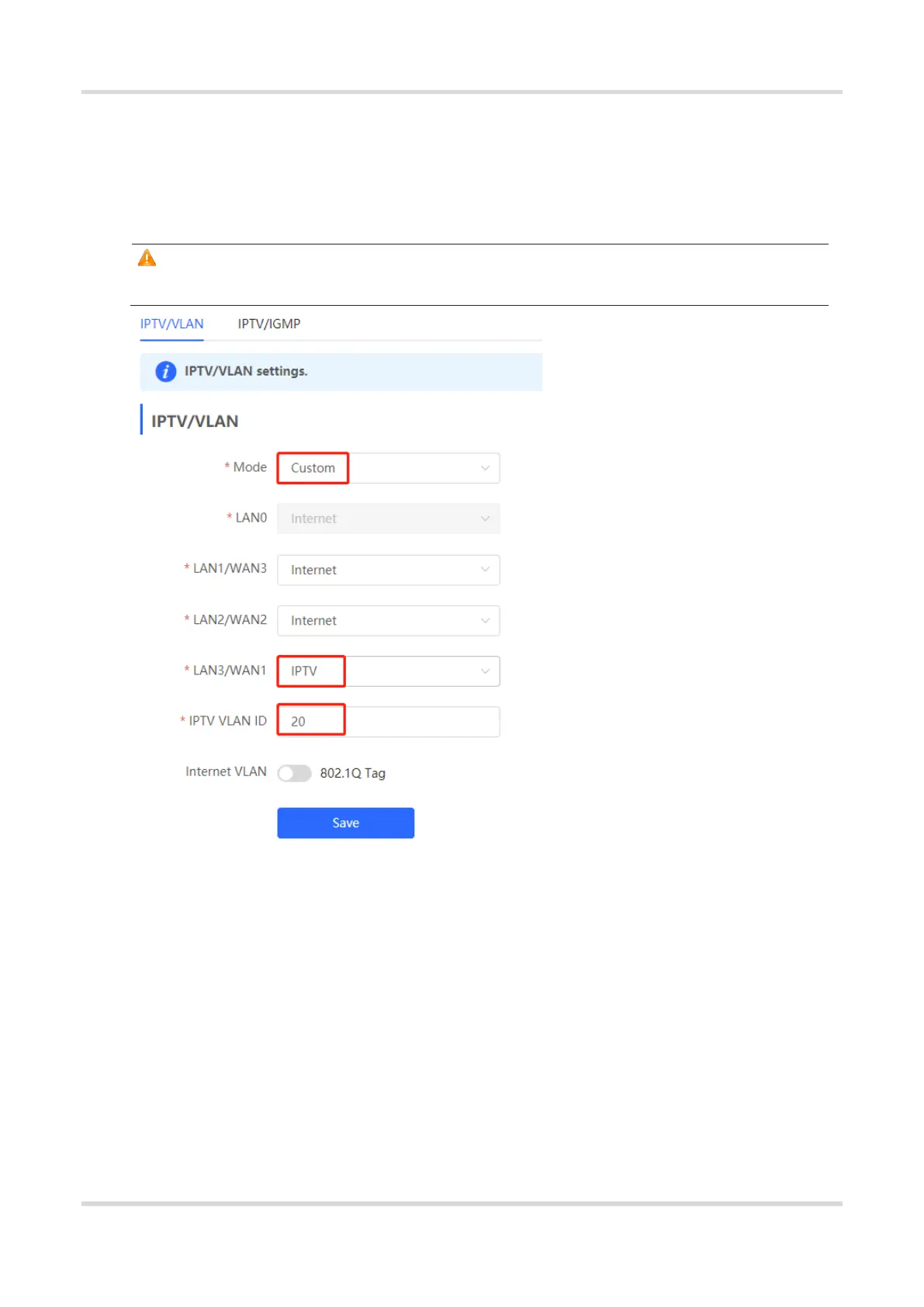The height and width of the screenshot is (1307, 924).
Task: Click the 802.1Q Tag label text
Action: pos(352,773)
